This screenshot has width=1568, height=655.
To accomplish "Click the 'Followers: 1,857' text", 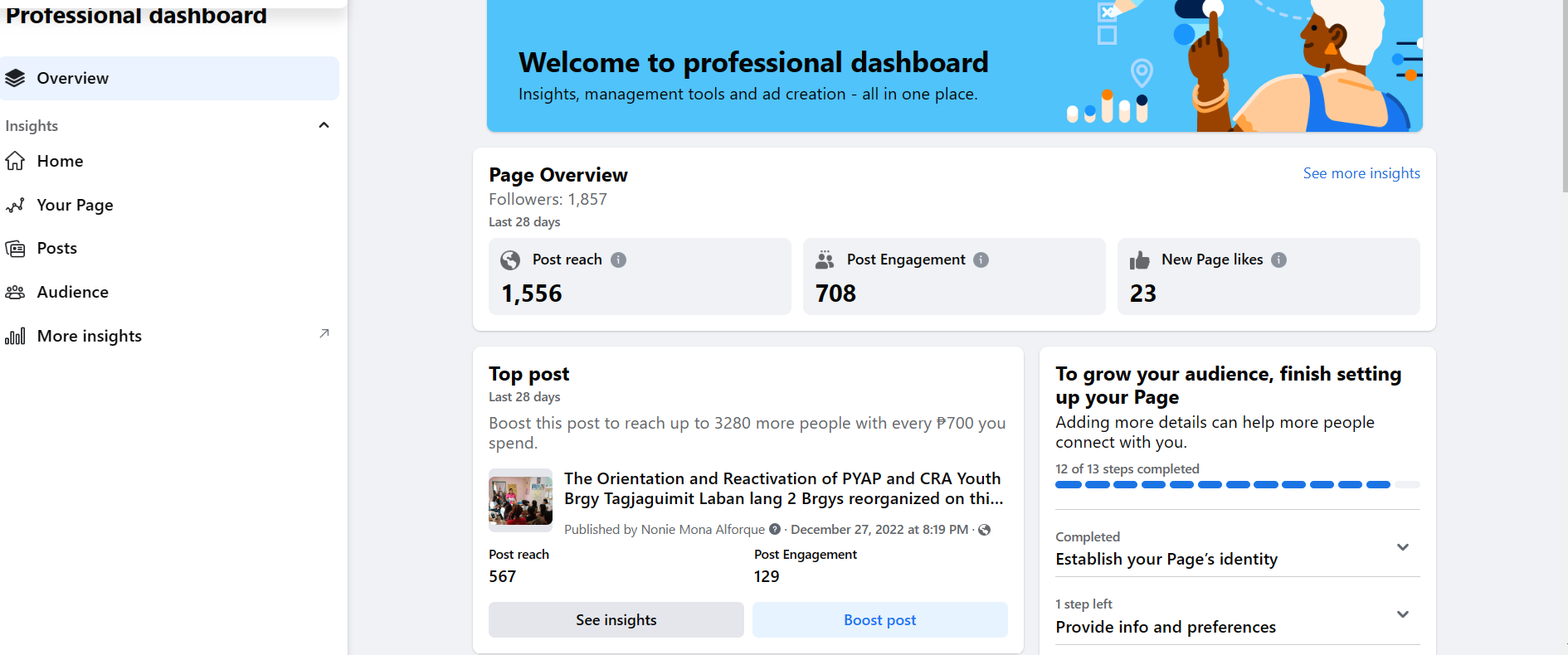I will pos(548,199).
